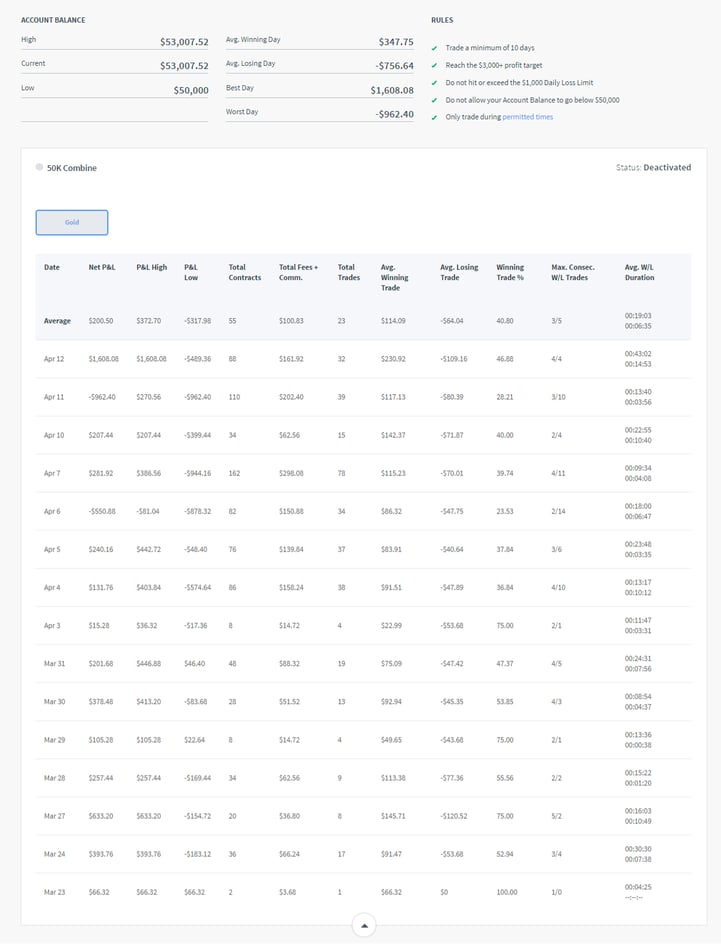721x944 pixels.
Task: Open the 'permitted times' link
Action: coord(527,117)
